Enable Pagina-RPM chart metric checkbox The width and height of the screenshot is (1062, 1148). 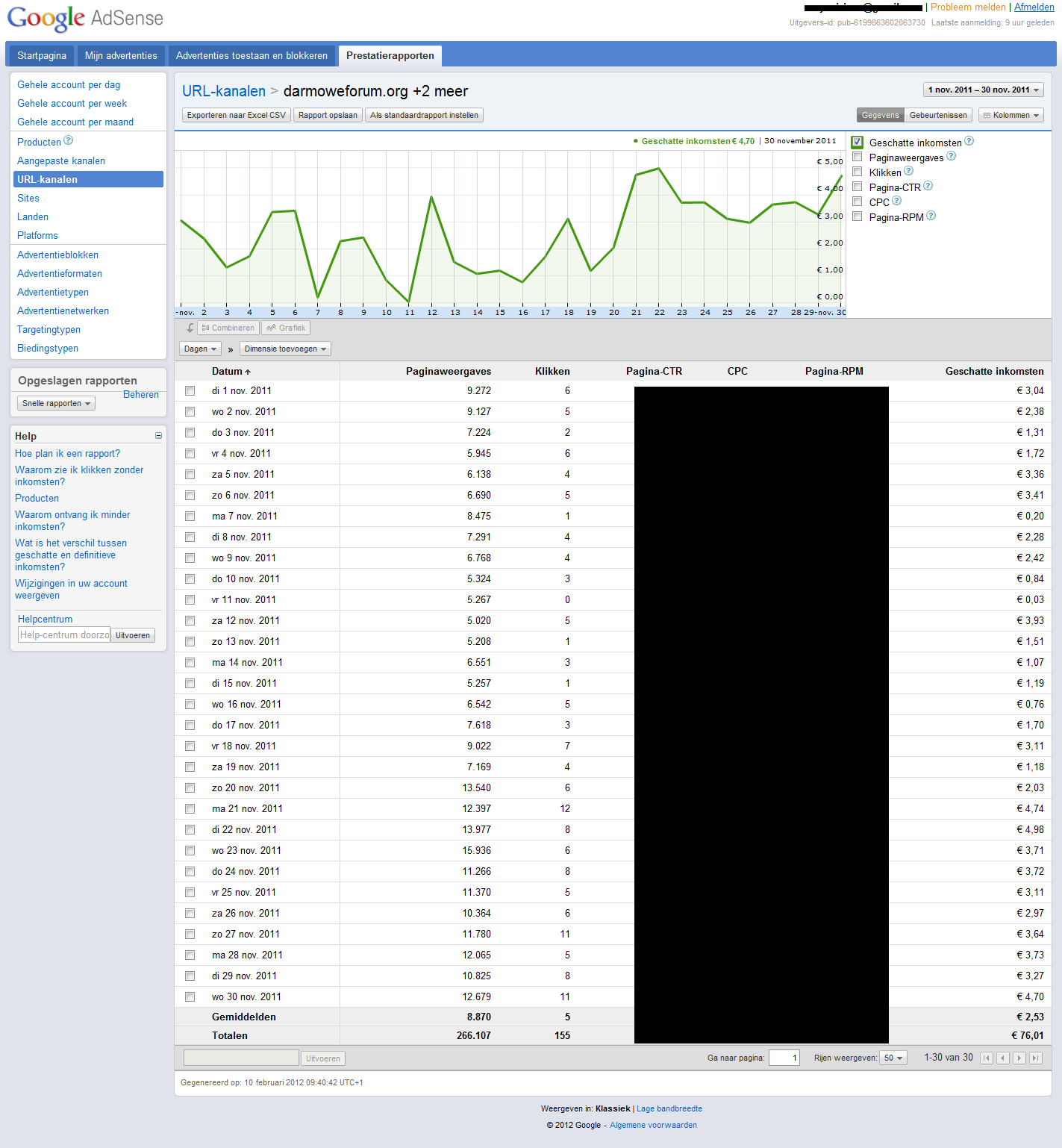(x=858, y=216)
